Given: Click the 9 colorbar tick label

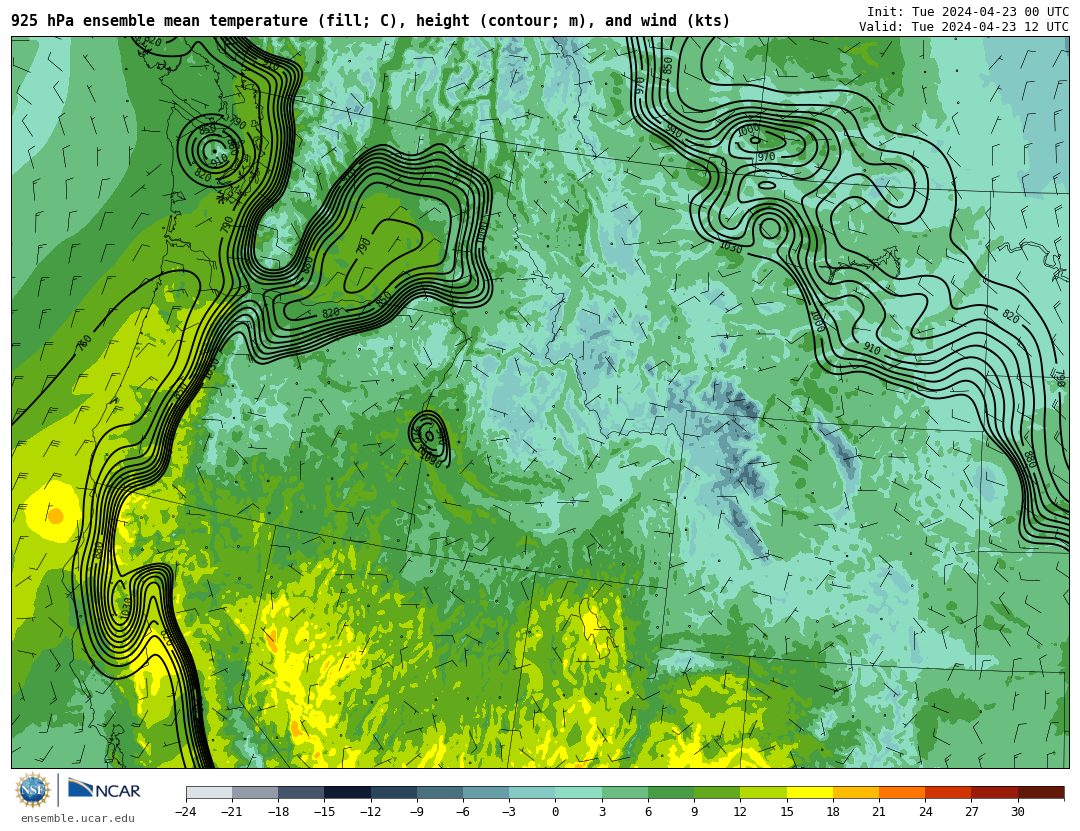Looking at the screenshot, I should pos(694,812).
